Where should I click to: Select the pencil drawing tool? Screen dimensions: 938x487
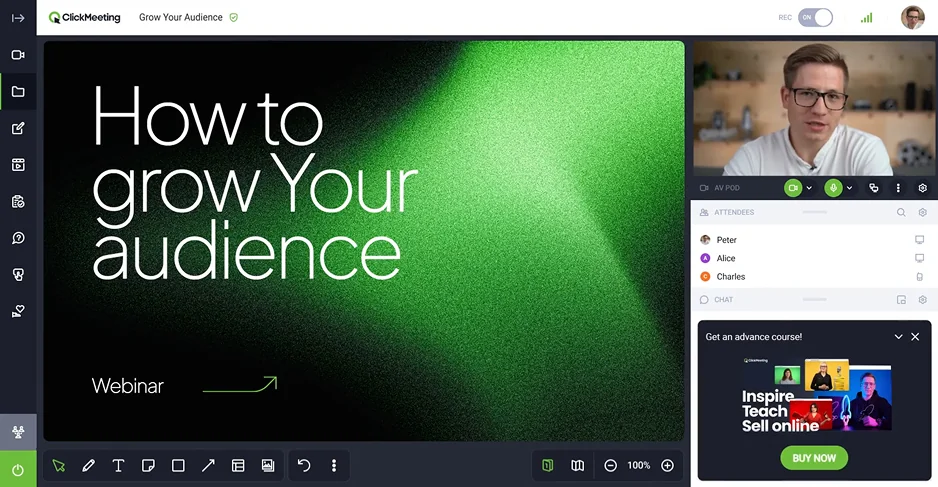89,465
